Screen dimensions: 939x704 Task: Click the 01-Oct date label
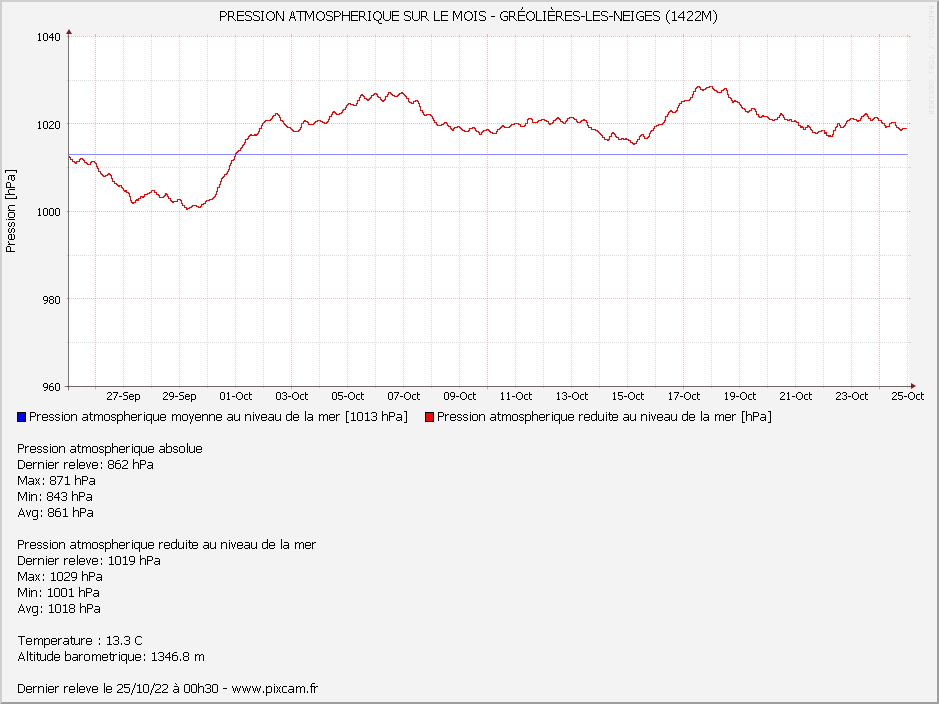tap(236, 396)
